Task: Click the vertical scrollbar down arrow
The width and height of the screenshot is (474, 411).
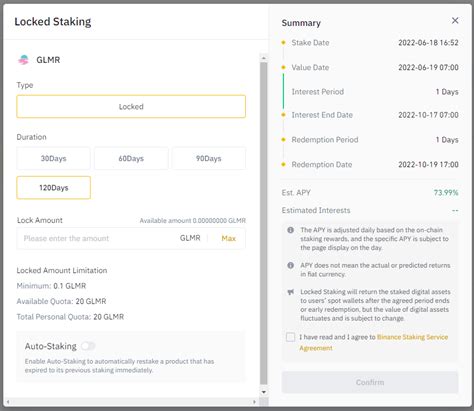Action: [264, 392]
